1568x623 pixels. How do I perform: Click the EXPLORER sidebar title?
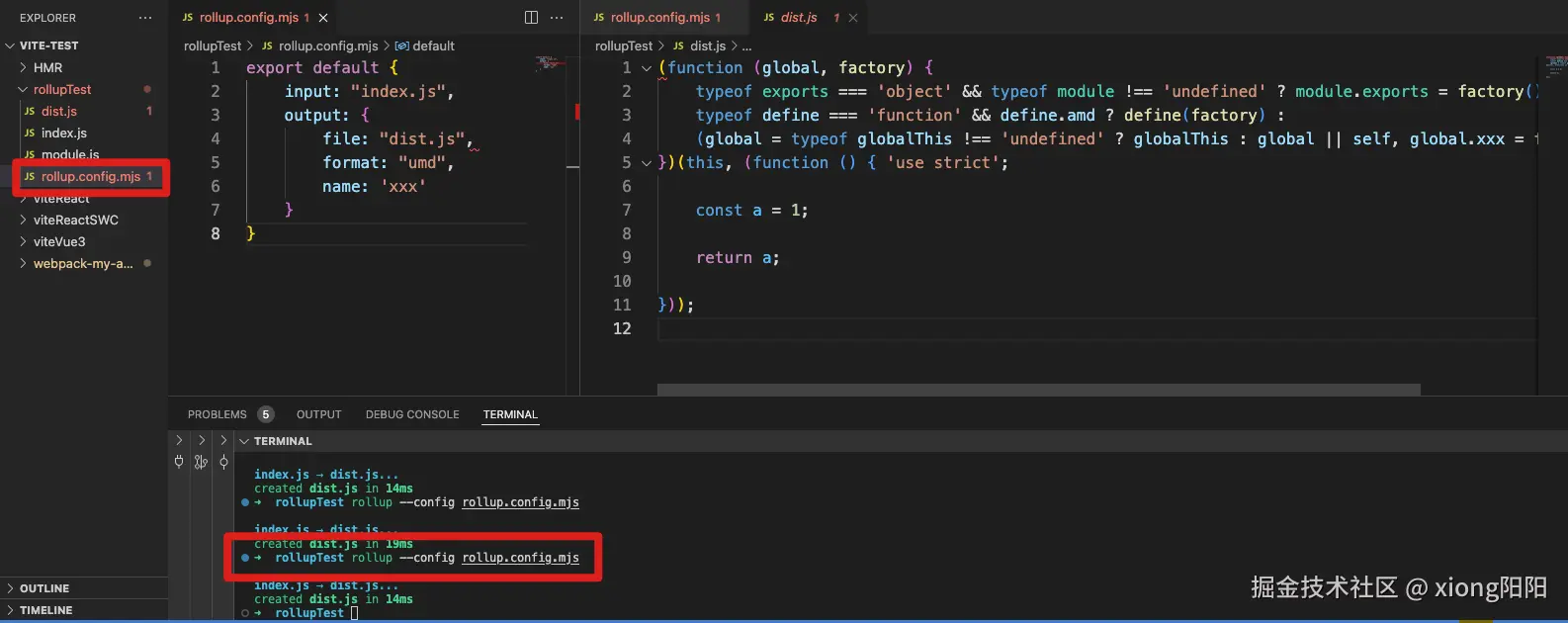click(47, 18)
